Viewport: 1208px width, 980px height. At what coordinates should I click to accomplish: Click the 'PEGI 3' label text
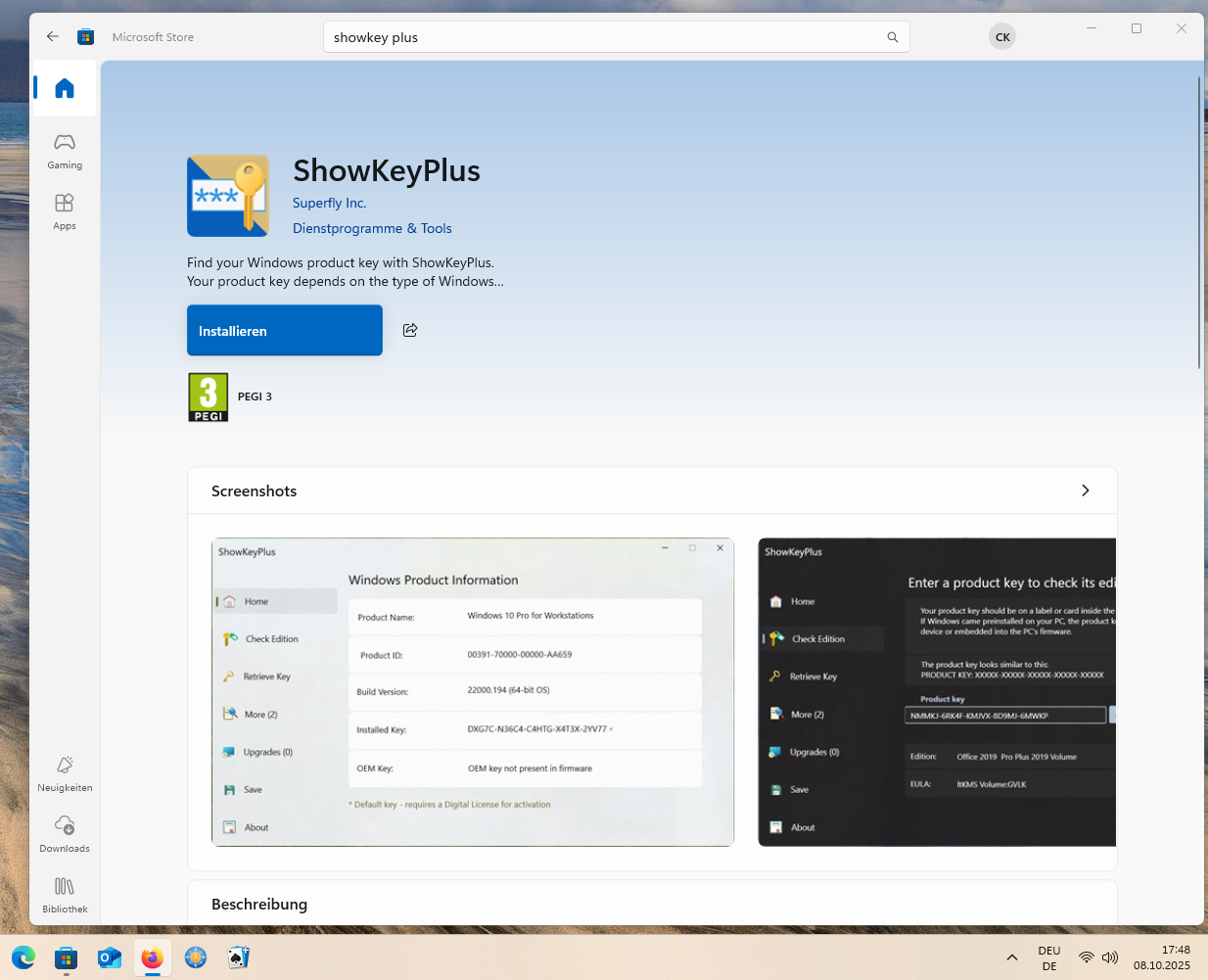(255, 397)
